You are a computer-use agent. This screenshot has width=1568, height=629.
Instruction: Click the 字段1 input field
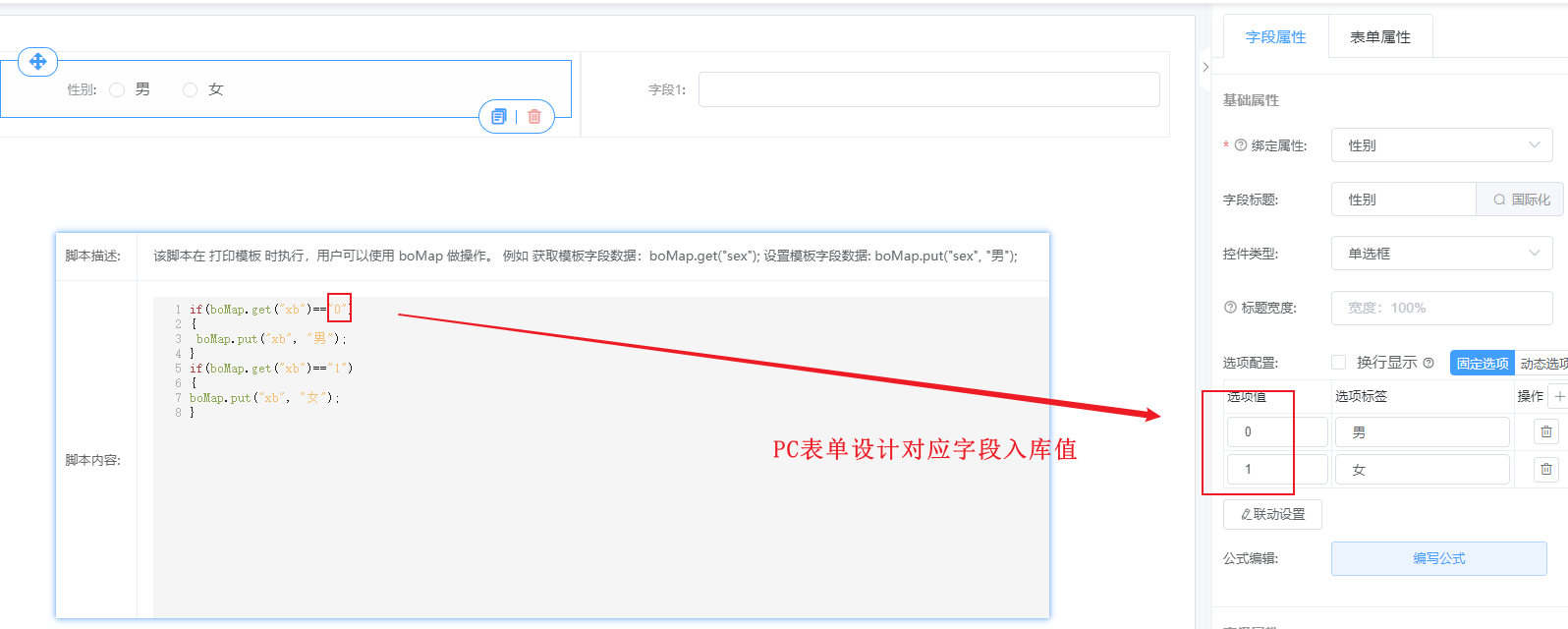(x=928, y=89)
